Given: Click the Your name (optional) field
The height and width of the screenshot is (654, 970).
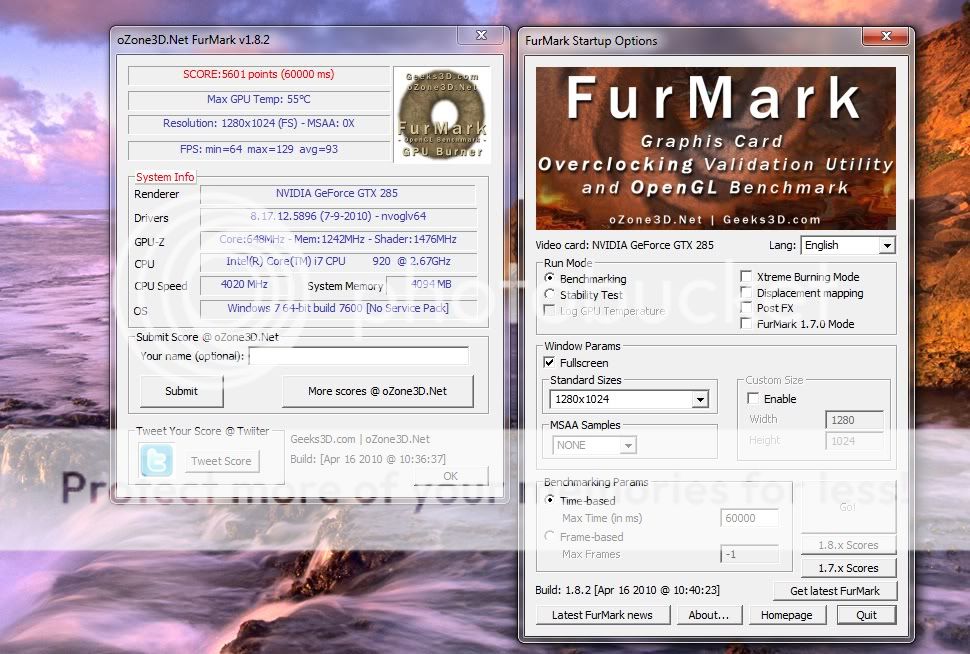Looking at the screenshot, I should 359,356.
